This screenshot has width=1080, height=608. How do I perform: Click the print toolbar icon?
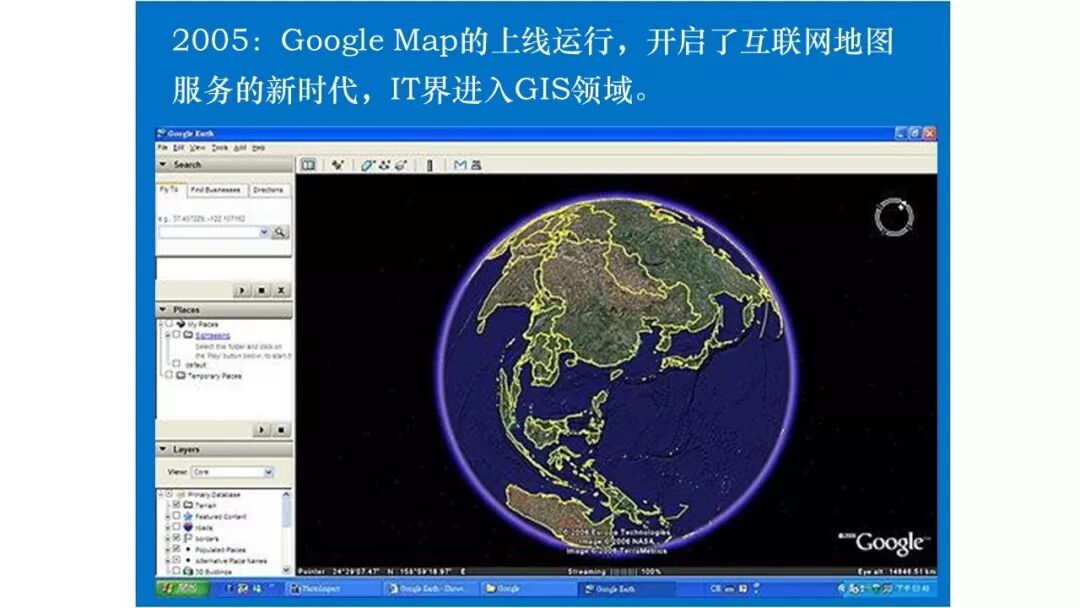476,165
